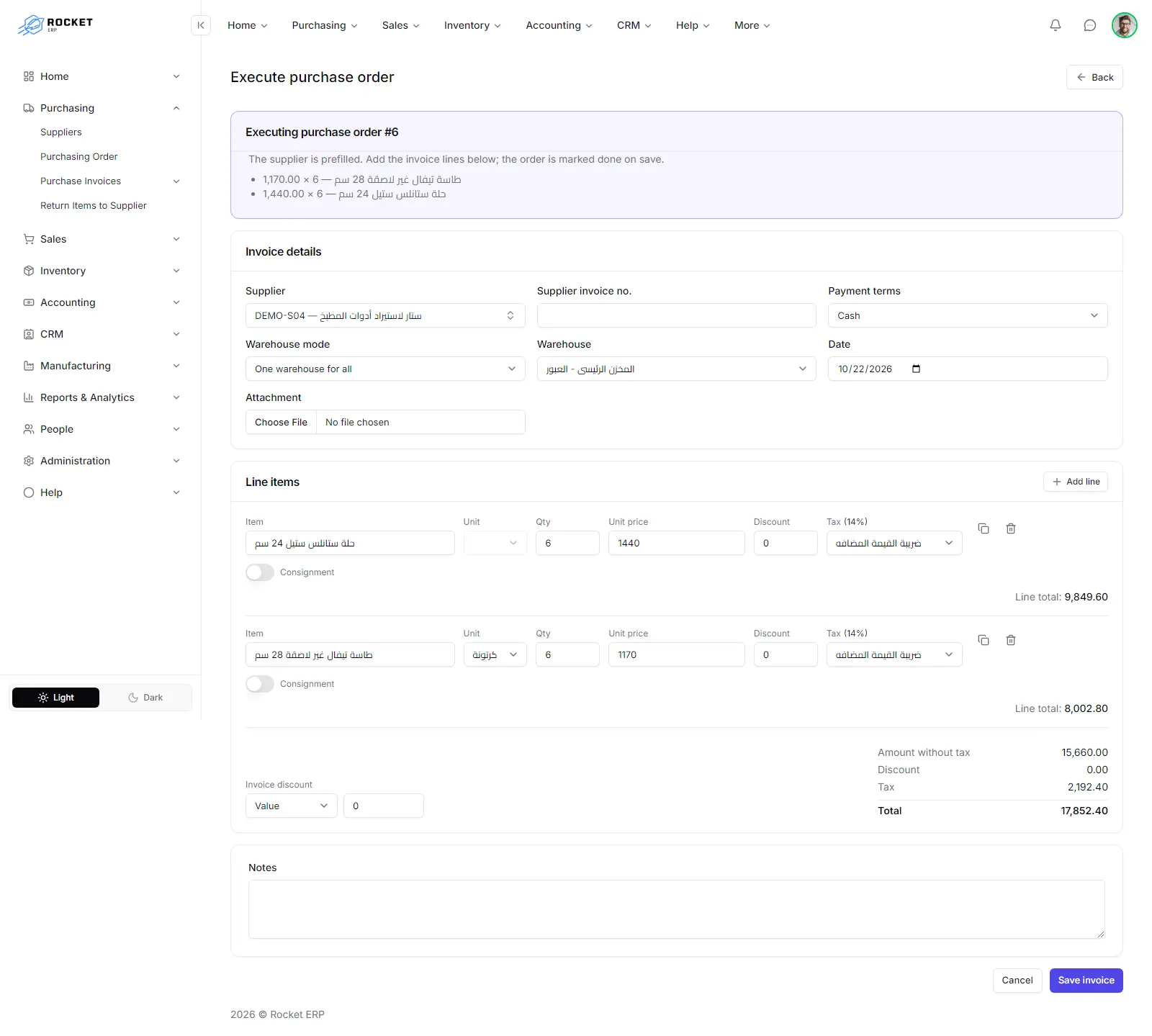
Task: Open the Inventory top menu
Action: pyautogui.click(x=472, y=25)
